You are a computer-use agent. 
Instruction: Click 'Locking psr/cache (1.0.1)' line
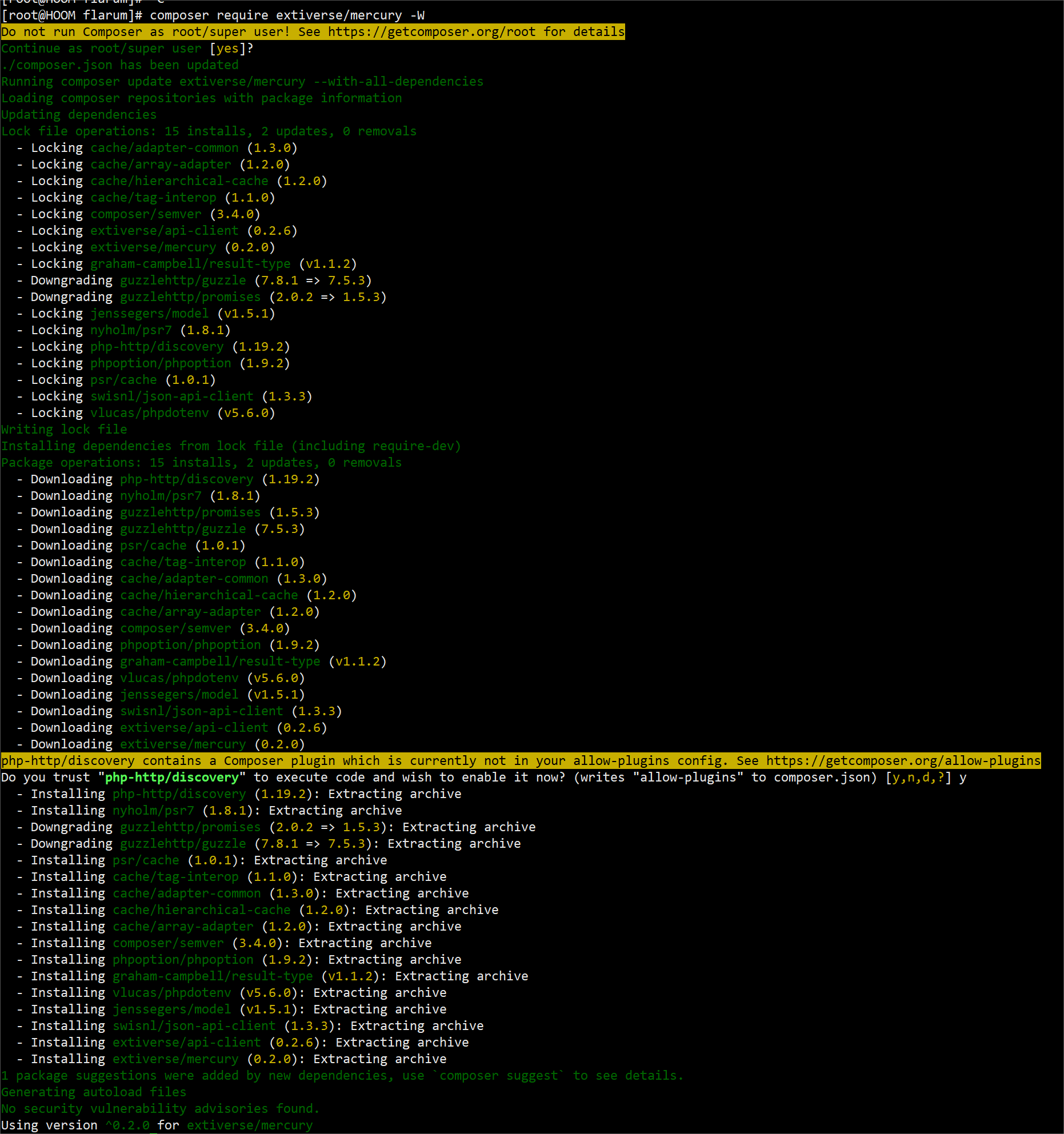[116, 380]
